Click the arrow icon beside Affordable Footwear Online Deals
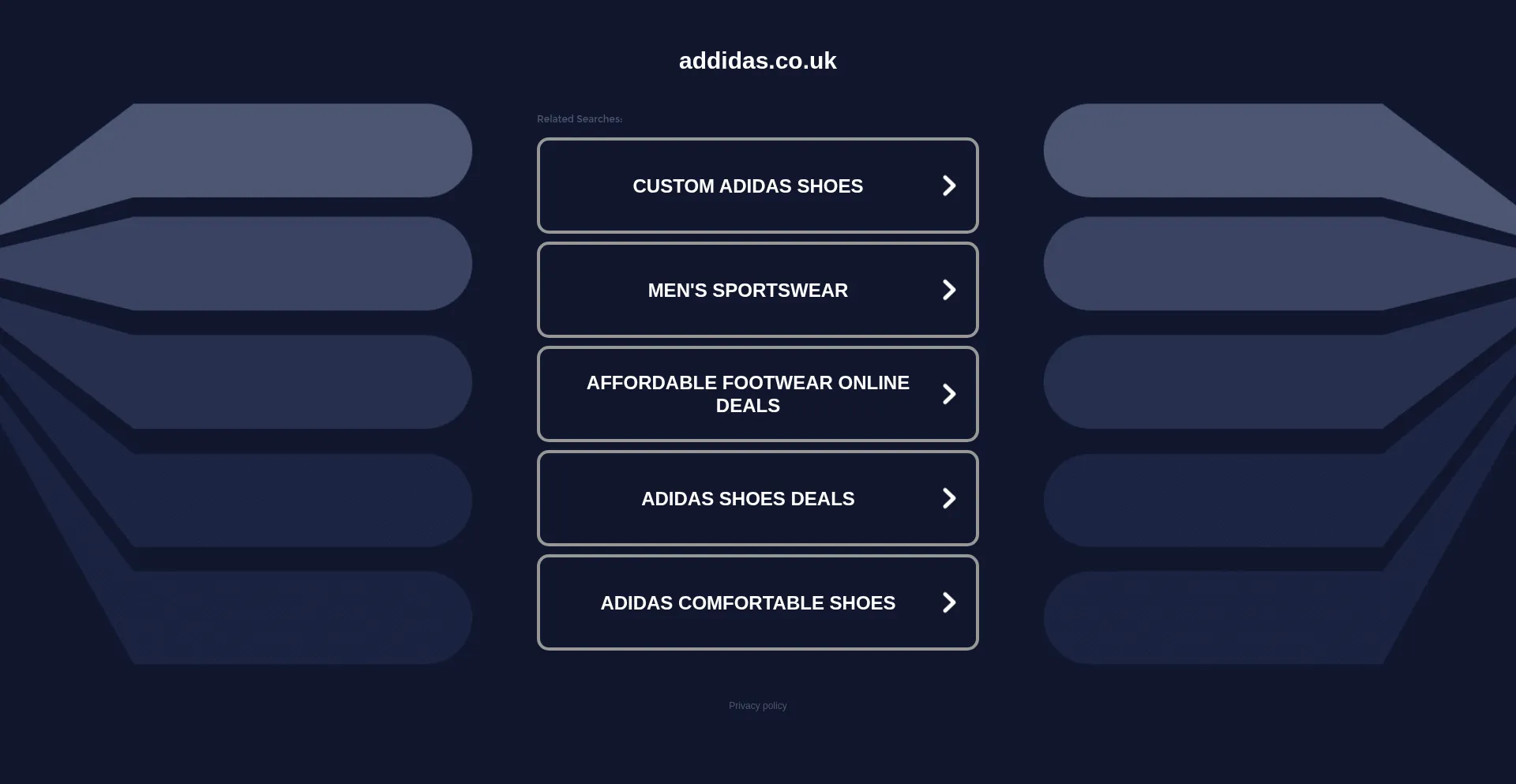The width and height of the screenshot is (1516, 784). (x=949, y=393)
